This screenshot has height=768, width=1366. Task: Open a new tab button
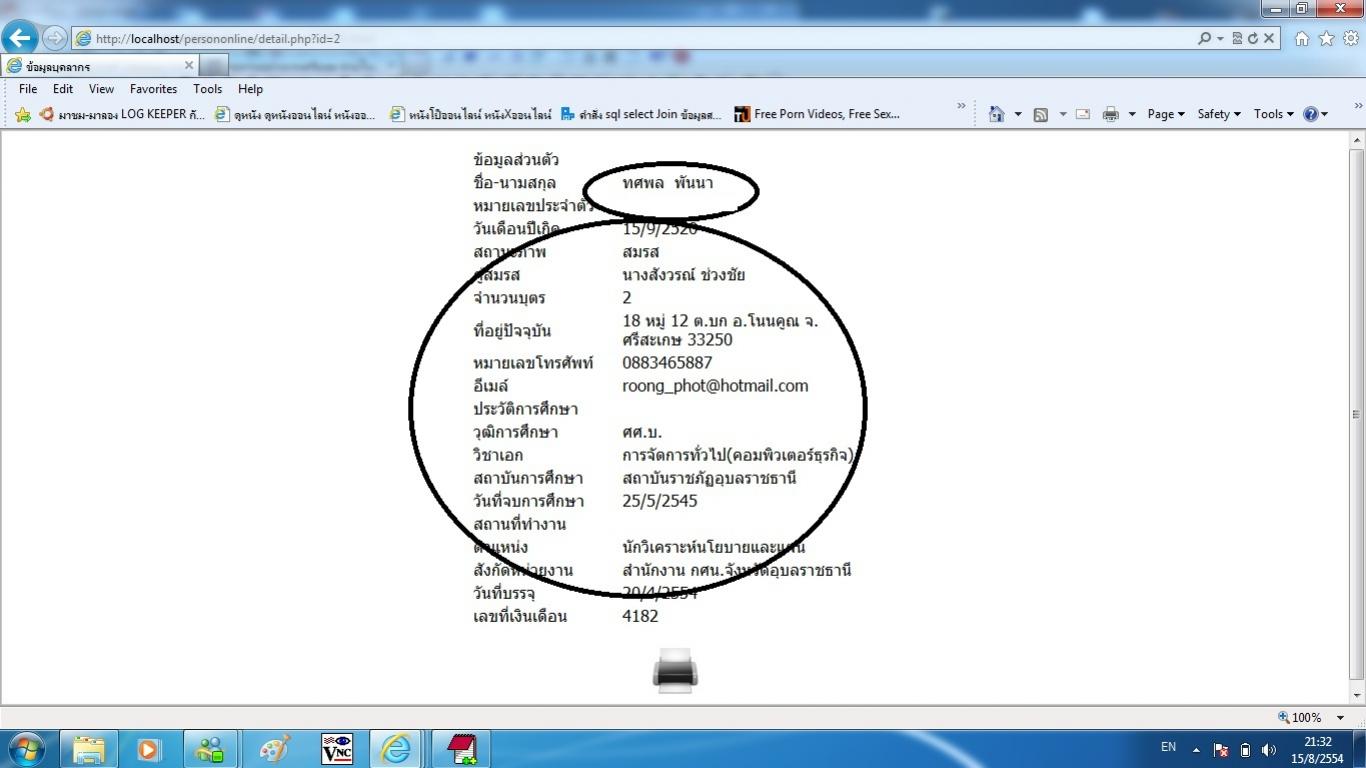click(x=214, y=66)
